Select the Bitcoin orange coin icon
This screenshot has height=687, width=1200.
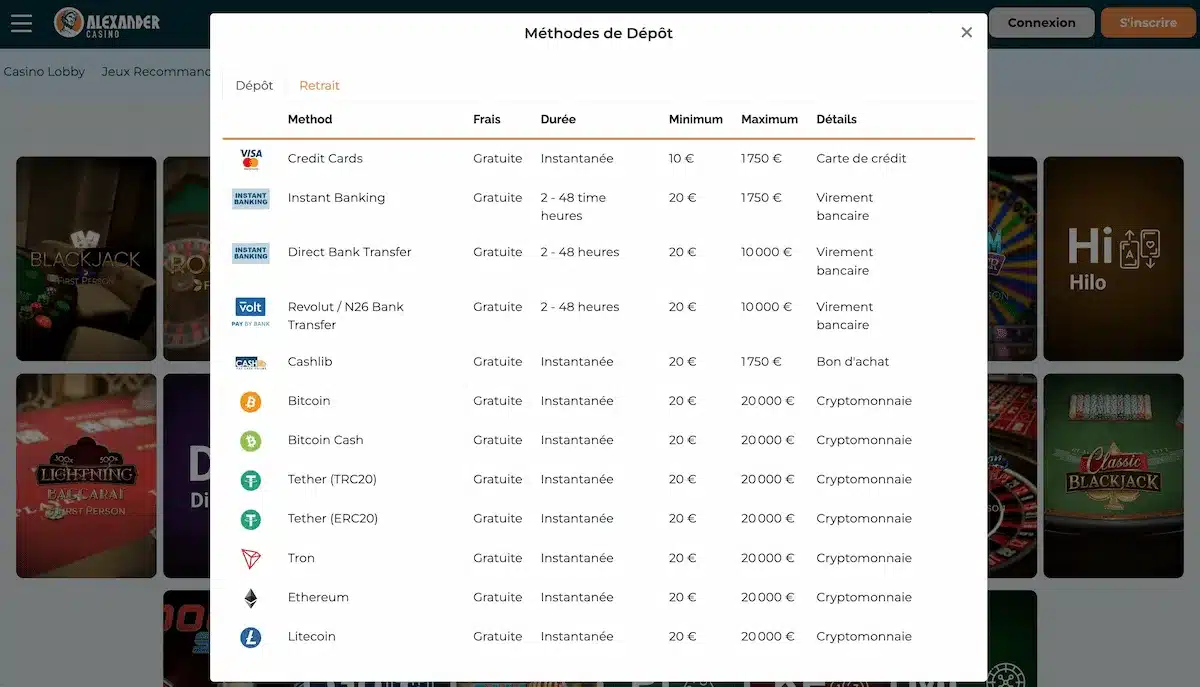tap(250, 402)
